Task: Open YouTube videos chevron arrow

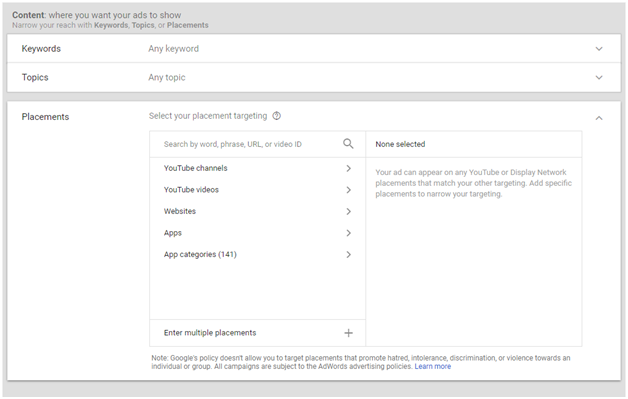Action: click(348, 190)
